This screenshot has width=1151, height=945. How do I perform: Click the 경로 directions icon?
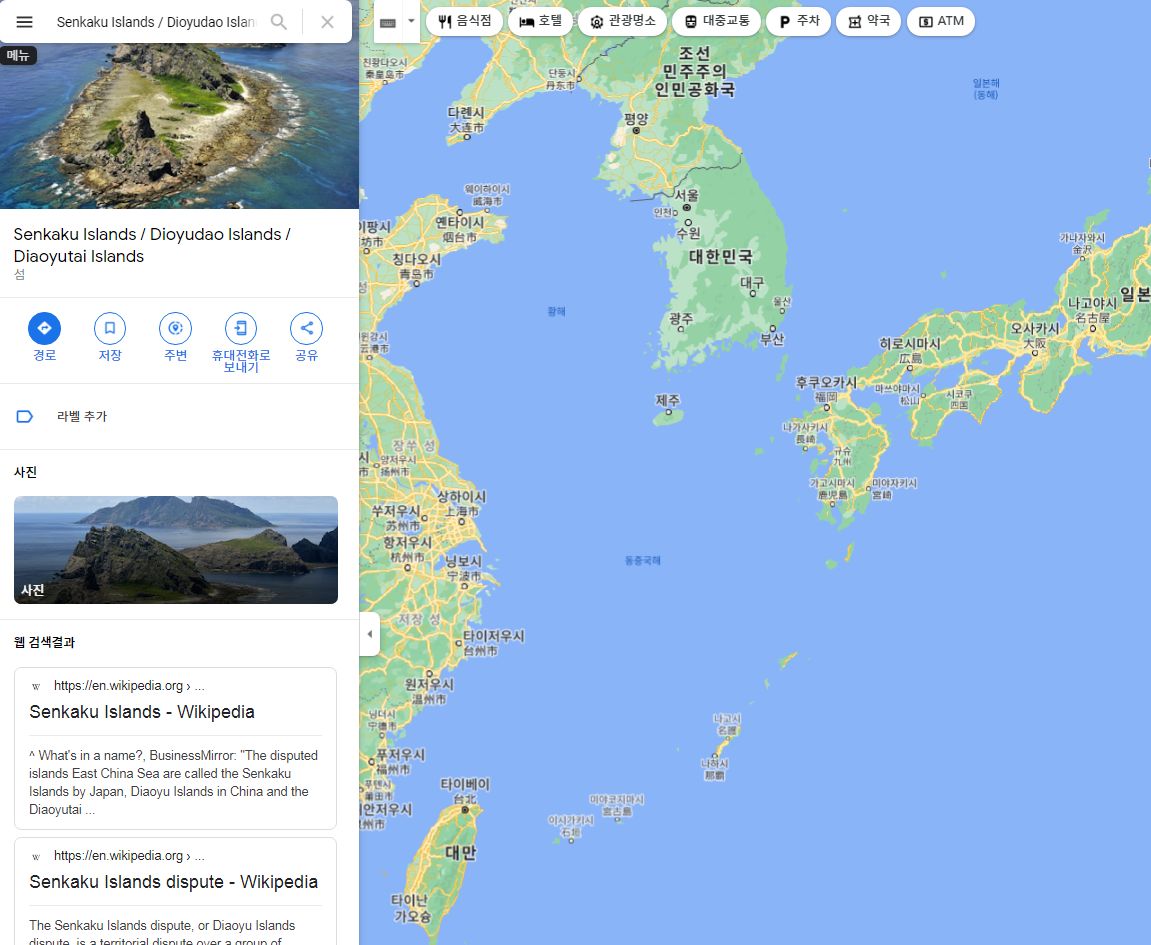[x=44, y=328]
